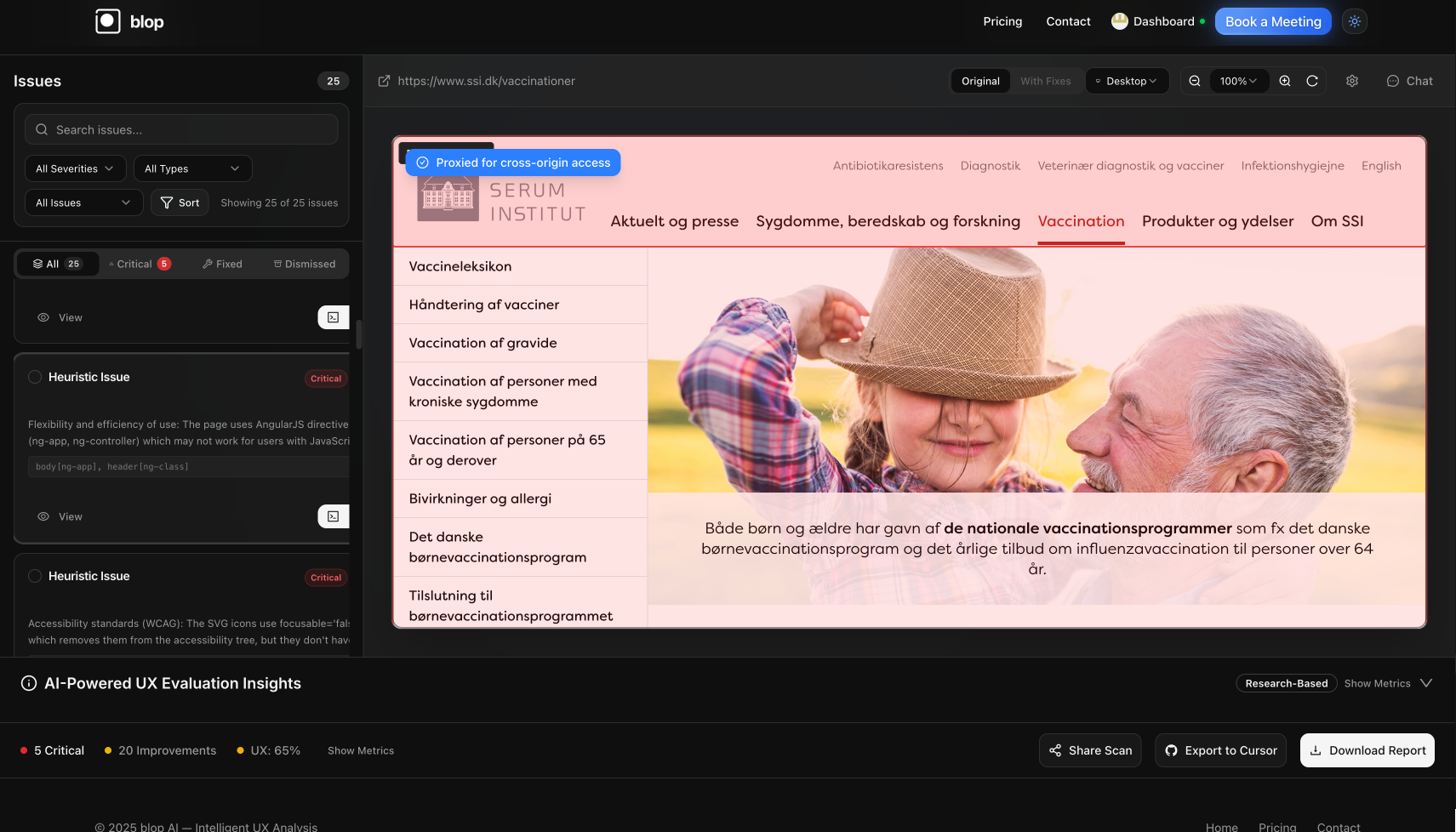Open the preview settings gear icon
Viewport: 1456px width, 832px height.
(1352, 81)
